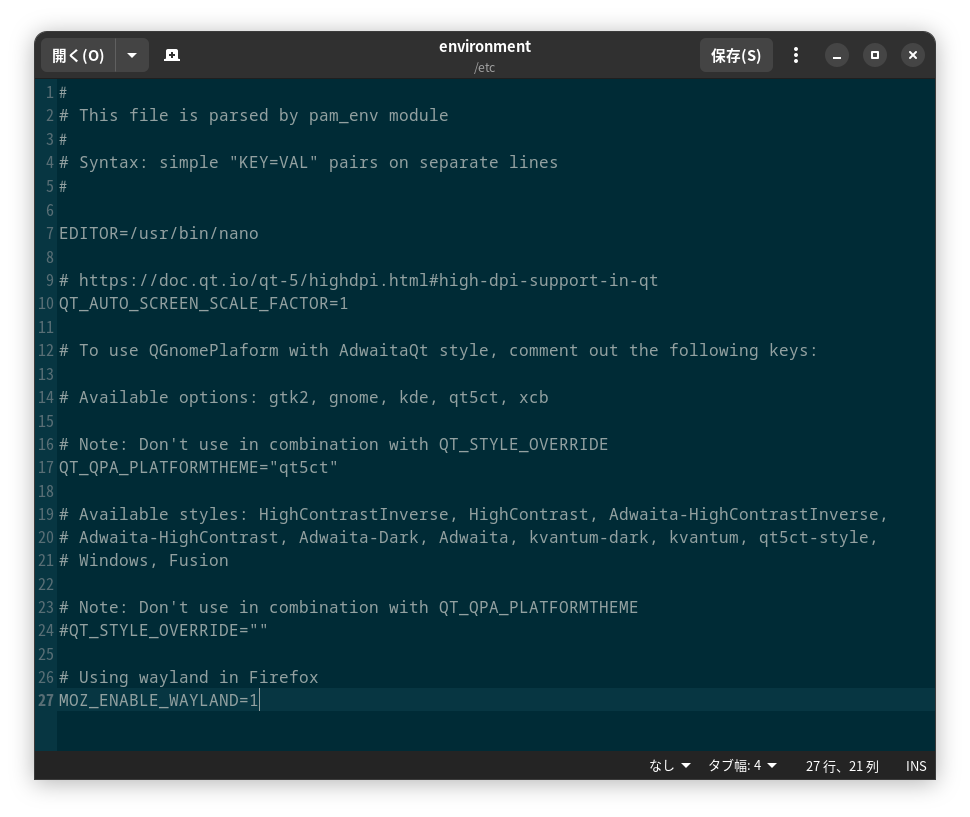Open the タブ幅: 4 tab width dropdown
This screenshot has height=817, width=970.
[x=742, y=766]
